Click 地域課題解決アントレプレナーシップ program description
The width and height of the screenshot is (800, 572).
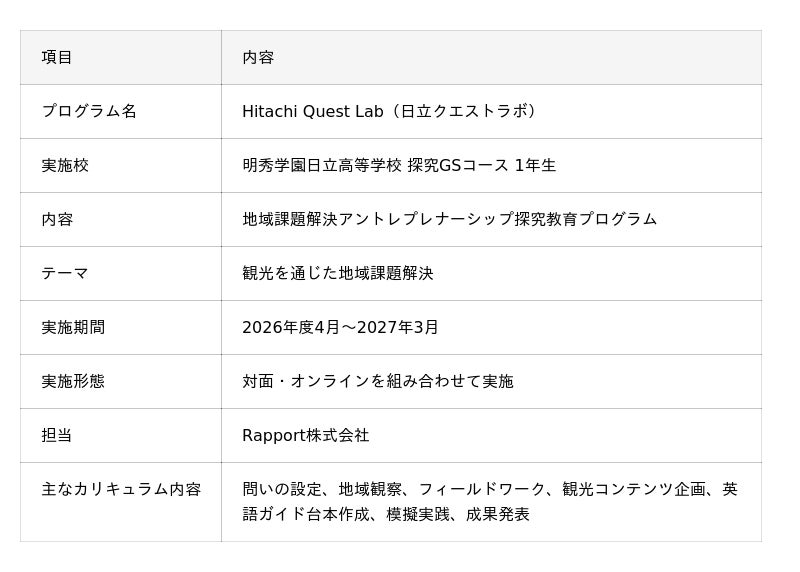click(449, 219)
